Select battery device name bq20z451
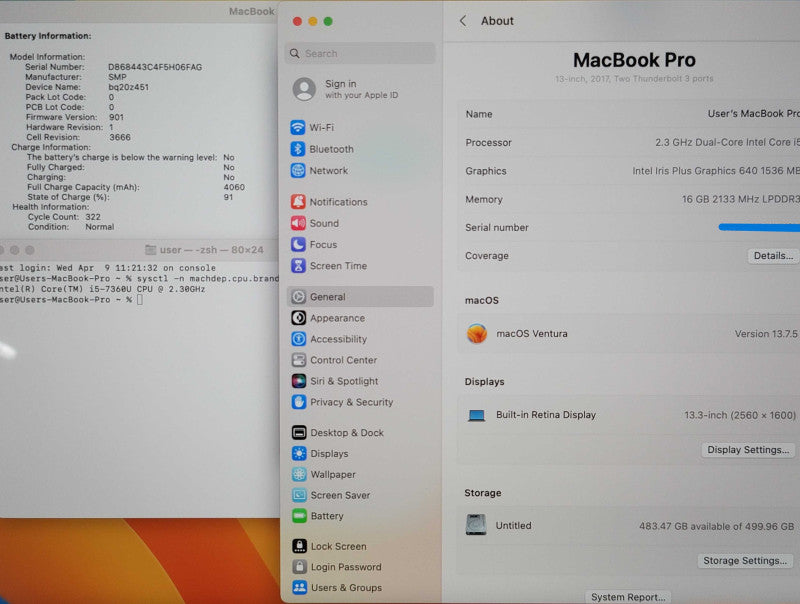The image size is (800, 604). coord(129,87)
